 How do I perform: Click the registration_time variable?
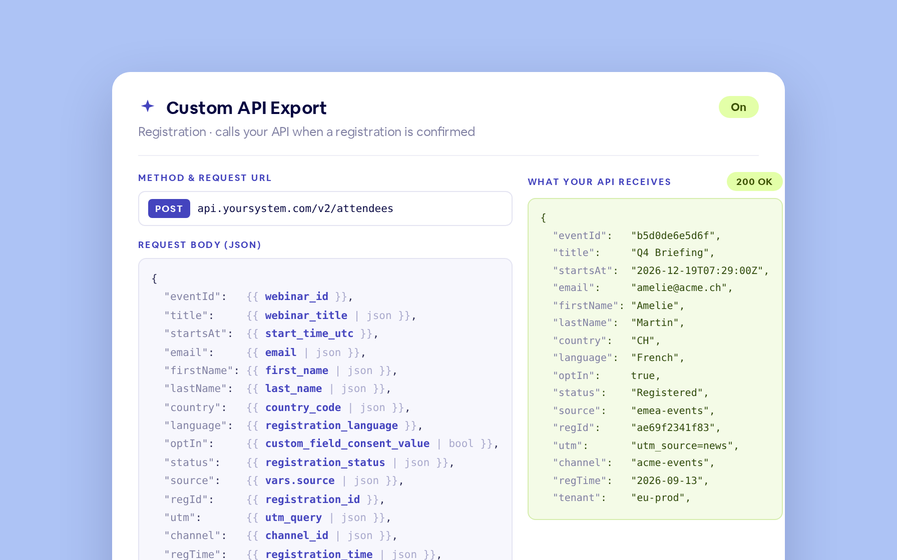[319, 554]
